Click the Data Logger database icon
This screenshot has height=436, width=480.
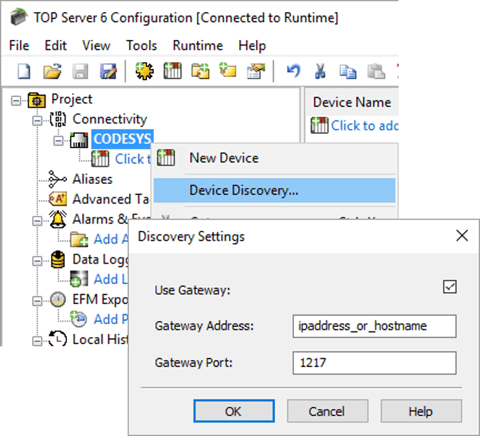point(58,259)
